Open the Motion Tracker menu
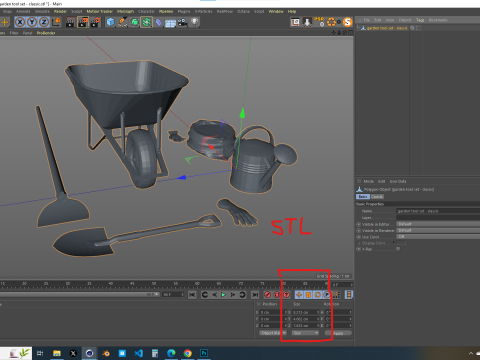 100,11
